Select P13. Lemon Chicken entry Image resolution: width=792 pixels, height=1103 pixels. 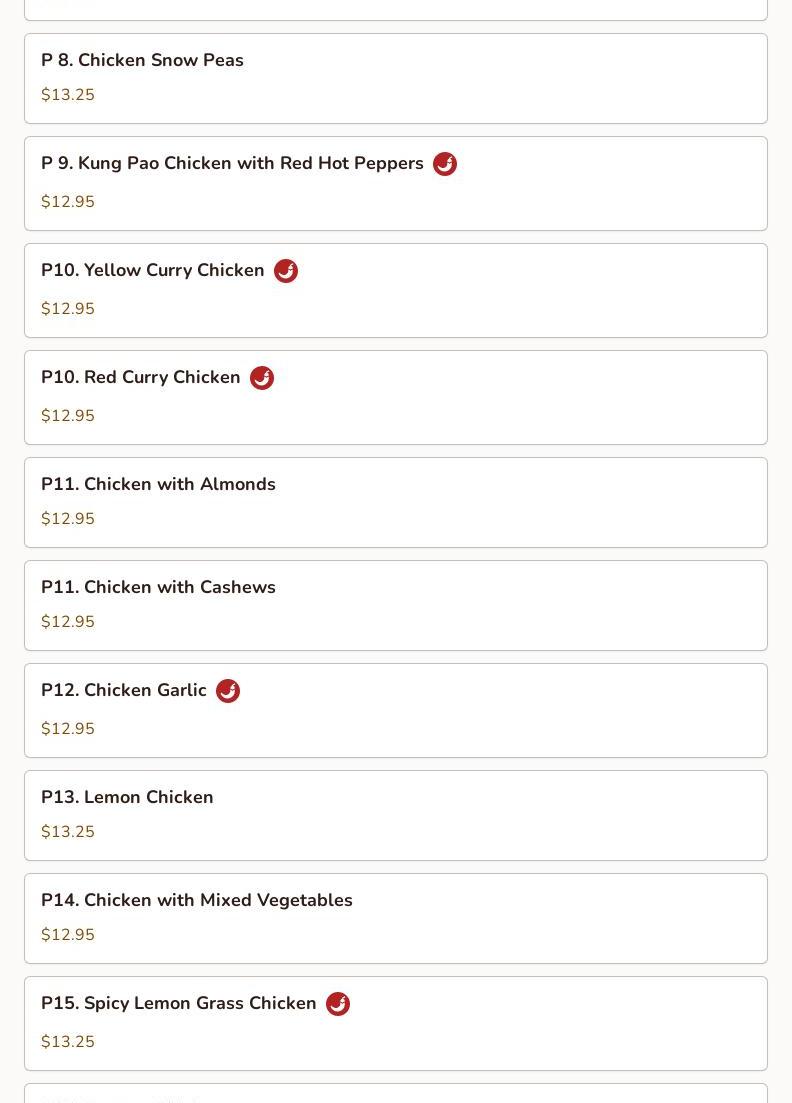396,815
